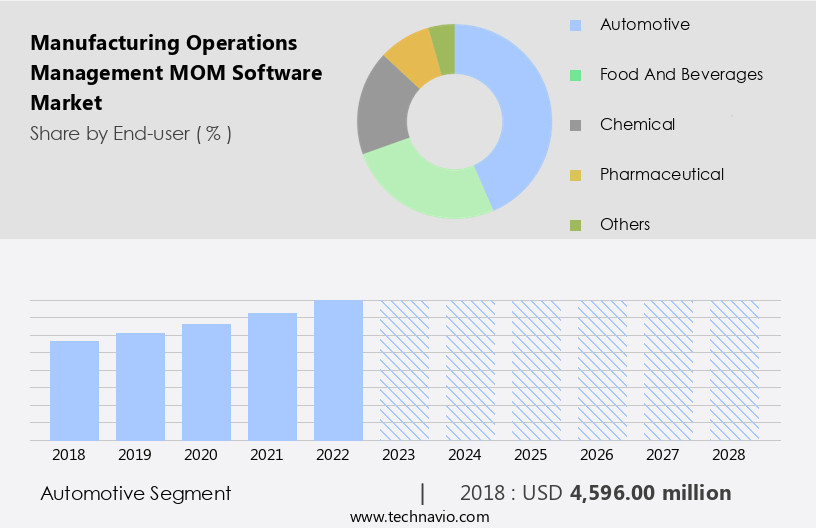Select the Food And Beverages legend label
The height and width of the screenshot is (528, 816).
(681, 75)
